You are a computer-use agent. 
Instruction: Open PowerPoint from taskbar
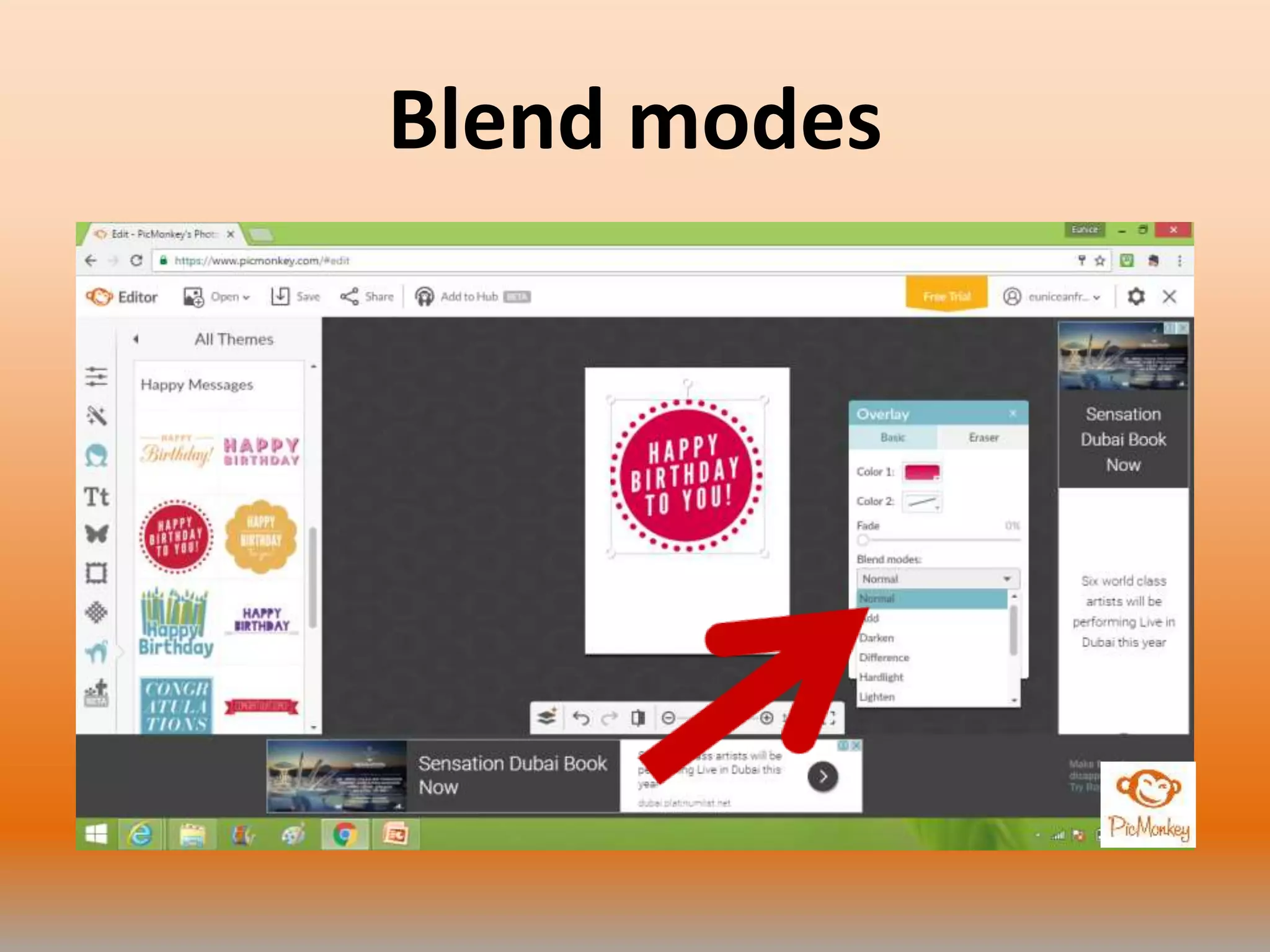pos(396,835)
